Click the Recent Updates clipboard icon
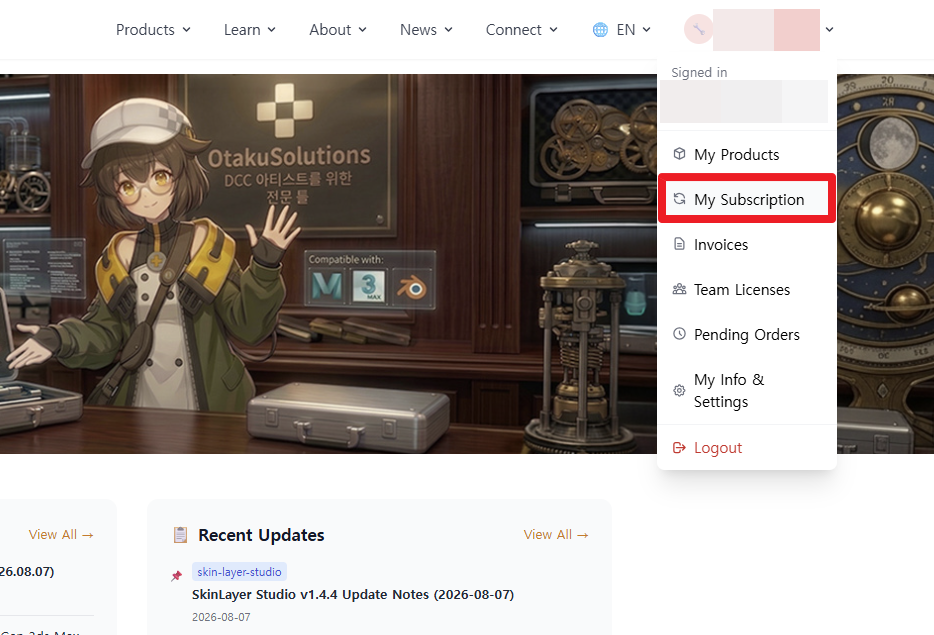Viewport: 934px width, 635px height. (x=180, y=535)
